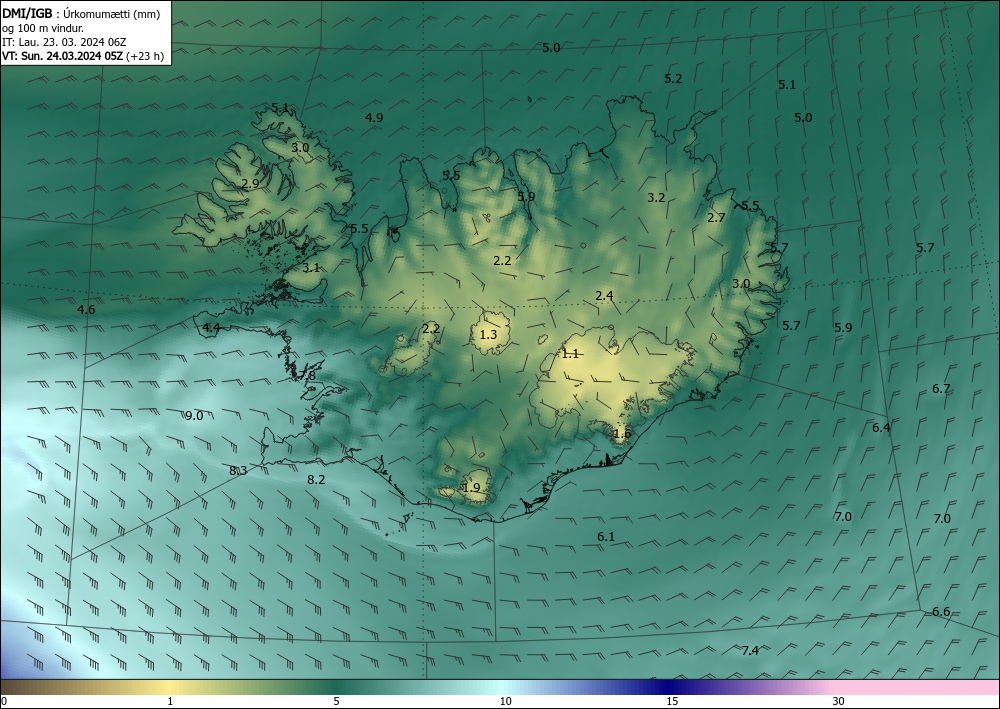The image size is (1000, 709).
Task: Select the 9.0 value off the west coast
Action: coord(194,416)
